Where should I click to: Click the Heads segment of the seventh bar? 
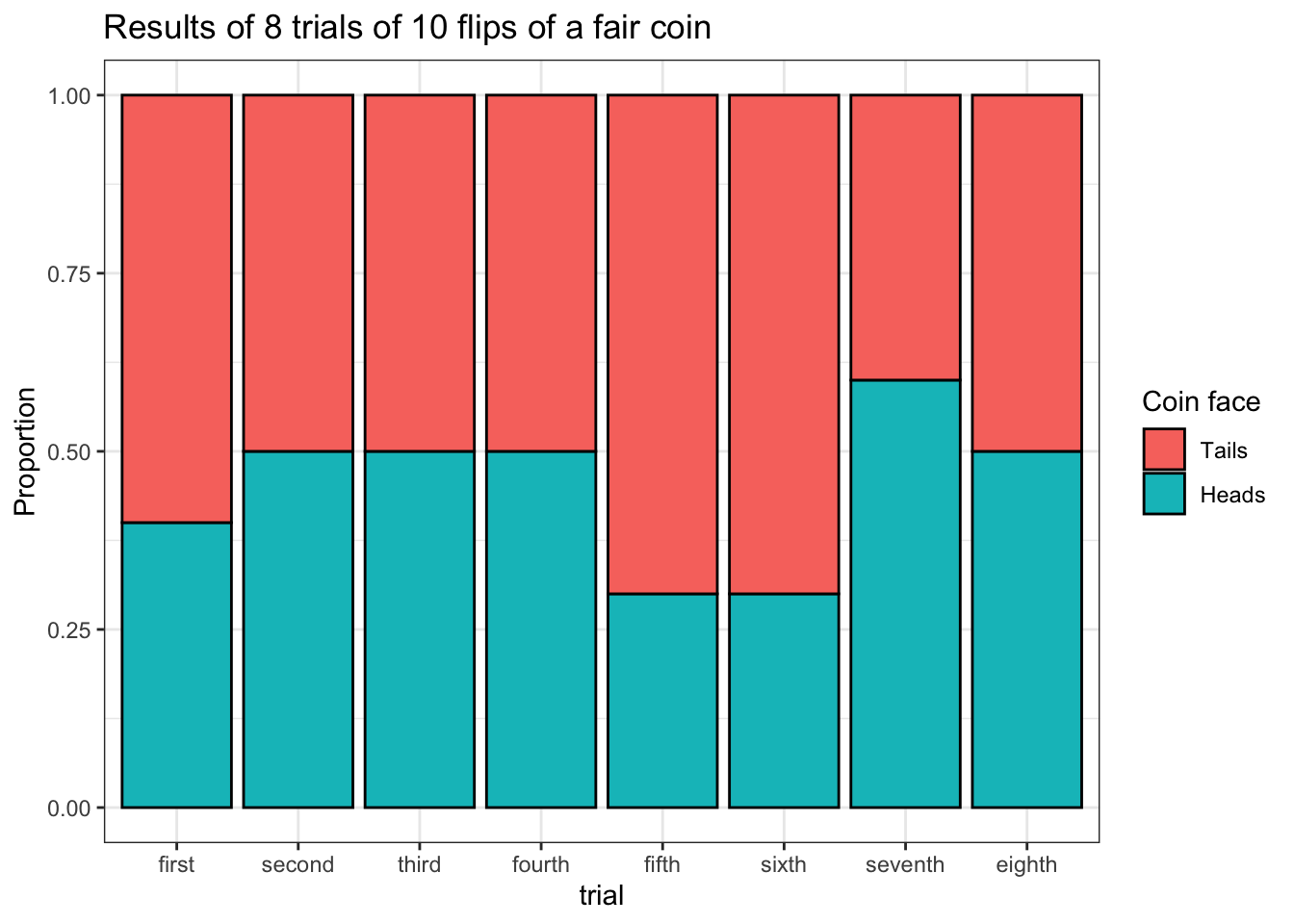pyautogui.click(x=905, y=593)
